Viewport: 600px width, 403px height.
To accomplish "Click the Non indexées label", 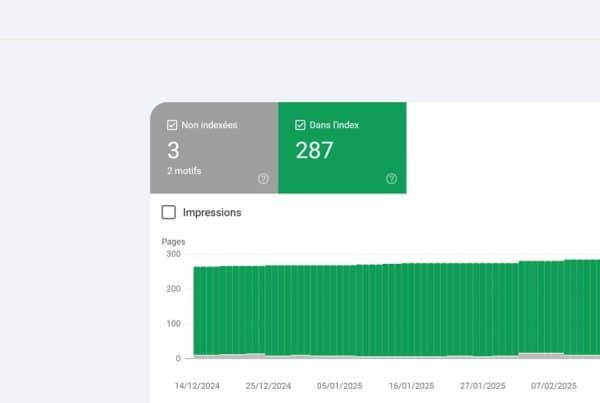I will [x=209, y=125].
